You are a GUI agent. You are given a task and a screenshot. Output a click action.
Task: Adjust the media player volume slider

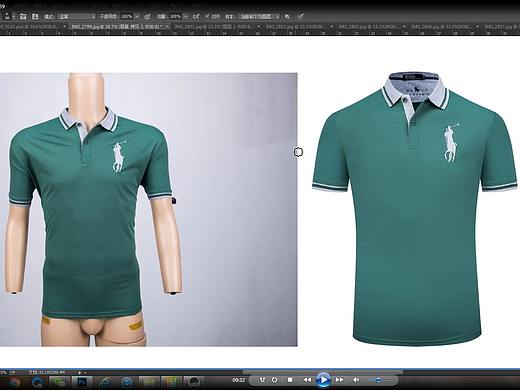379,380
